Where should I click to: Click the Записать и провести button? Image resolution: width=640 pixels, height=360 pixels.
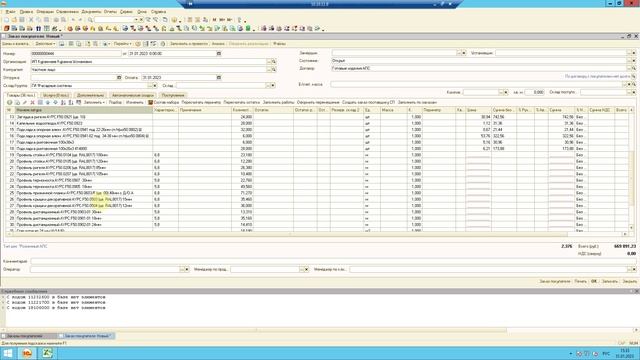pos(189,44)
